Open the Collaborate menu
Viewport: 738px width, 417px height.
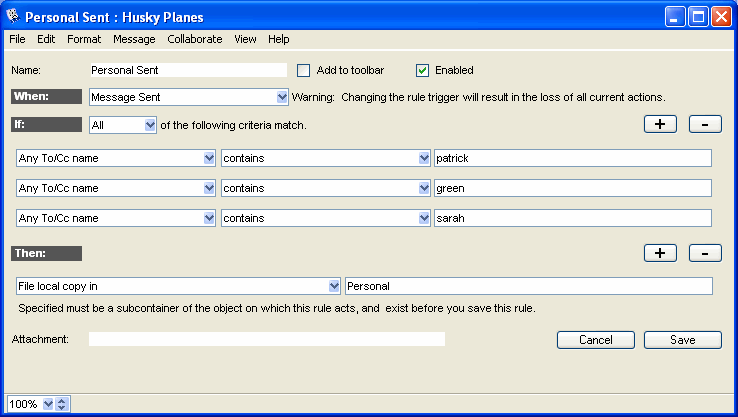point(195,39)
